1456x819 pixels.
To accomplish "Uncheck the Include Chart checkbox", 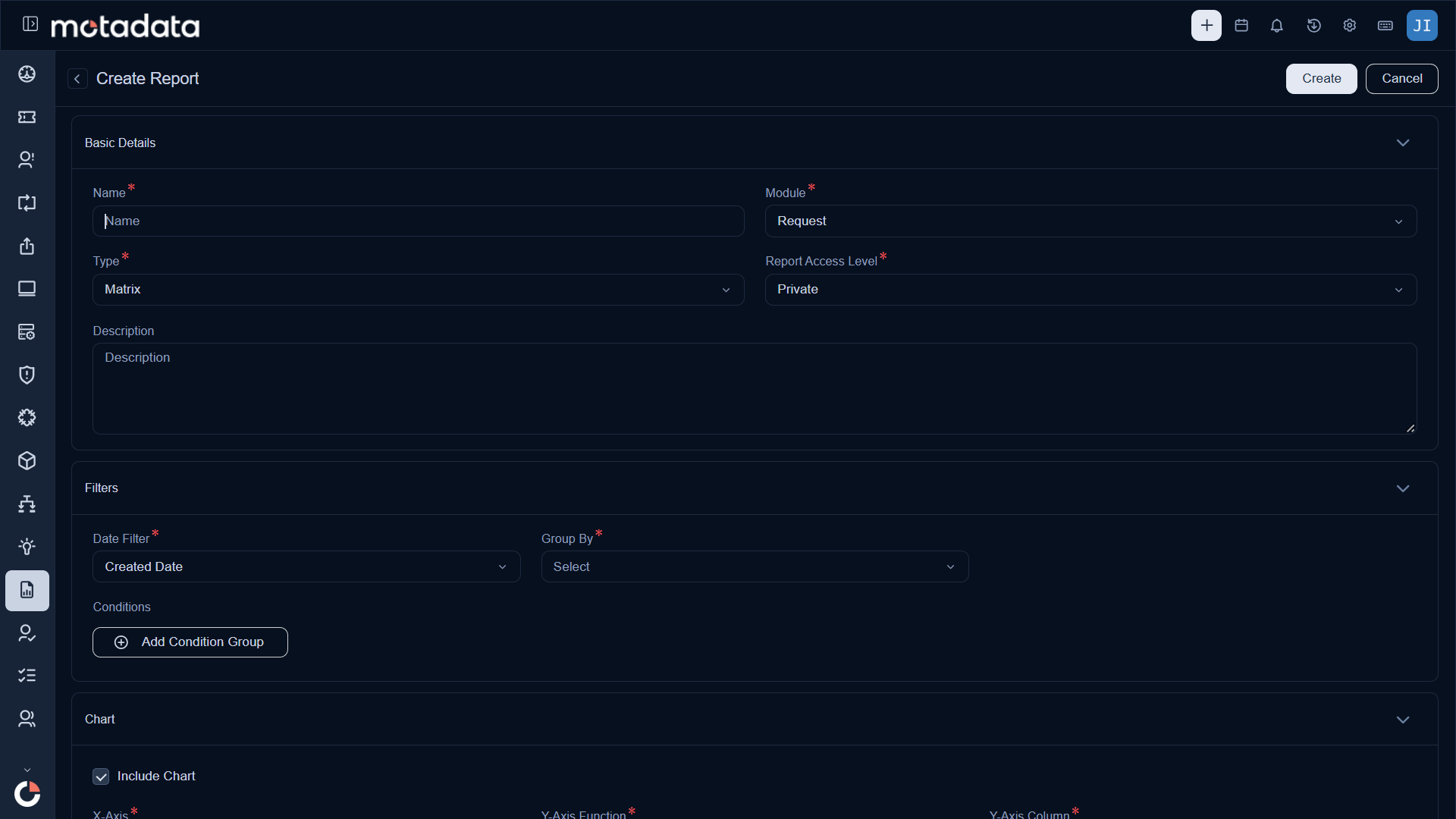I will 101,777.
